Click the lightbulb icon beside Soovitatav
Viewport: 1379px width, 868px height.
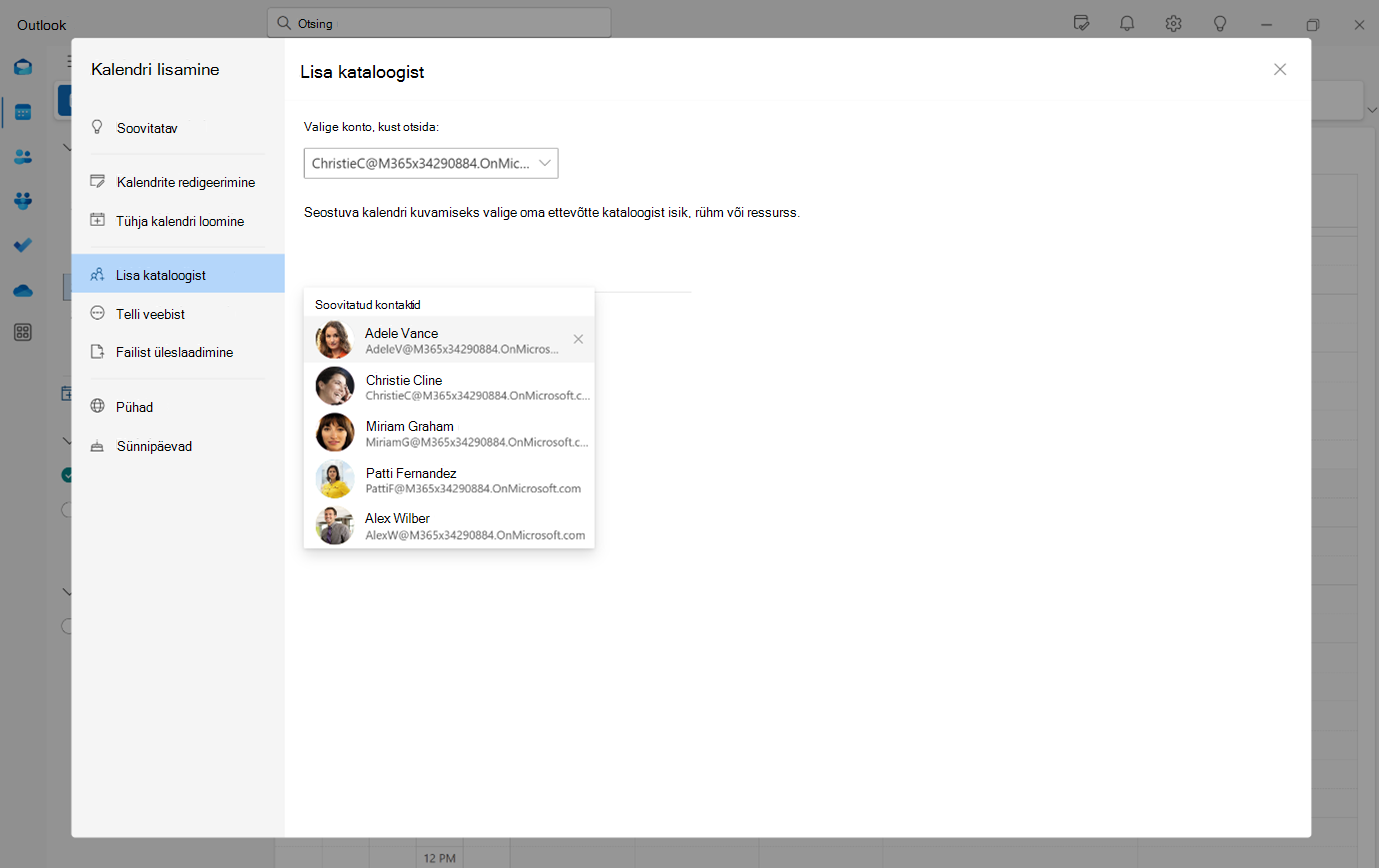pyautogui.click(x=97, y=127)
